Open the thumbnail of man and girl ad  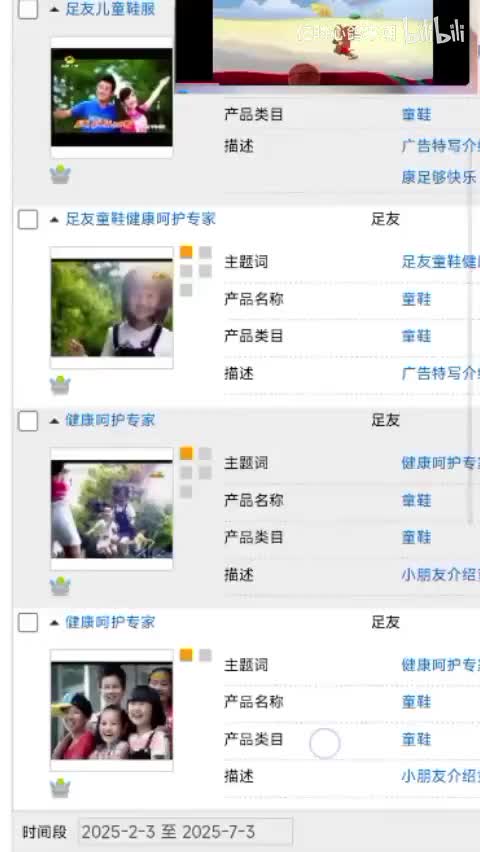[x=111, y=97]
